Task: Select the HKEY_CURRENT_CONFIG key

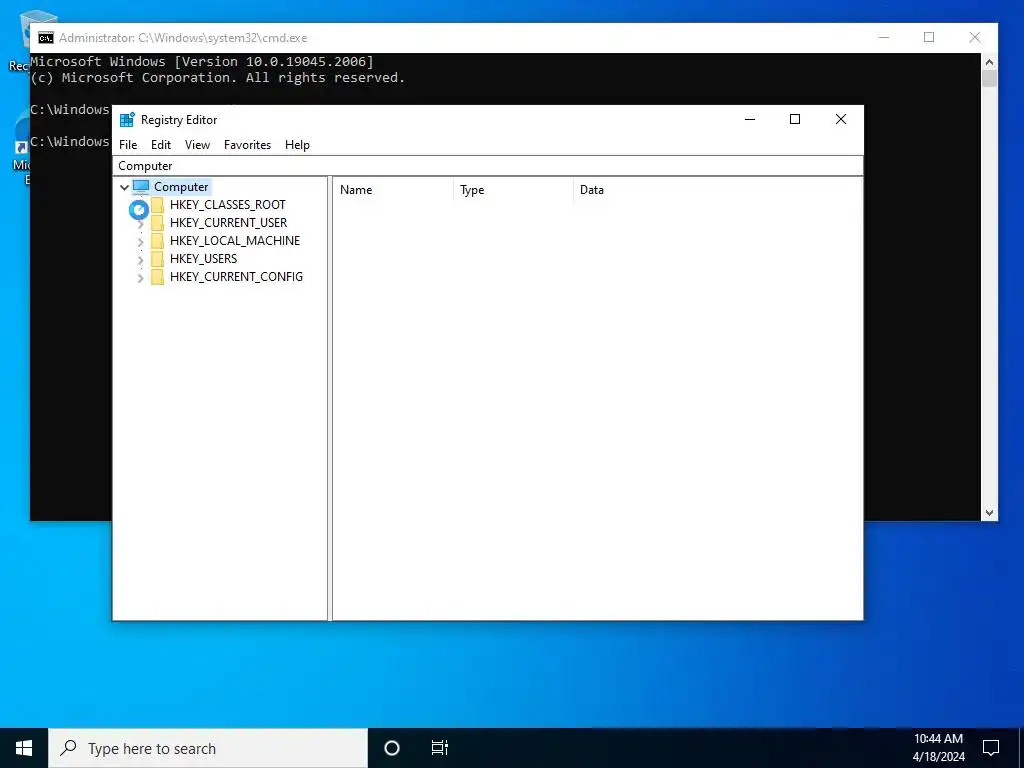Action: pyautogui.click(x=236, y=277)
